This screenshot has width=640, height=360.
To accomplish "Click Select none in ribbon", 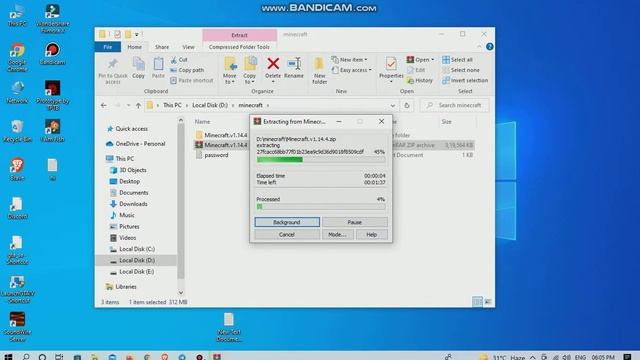I will click(461, 70).
